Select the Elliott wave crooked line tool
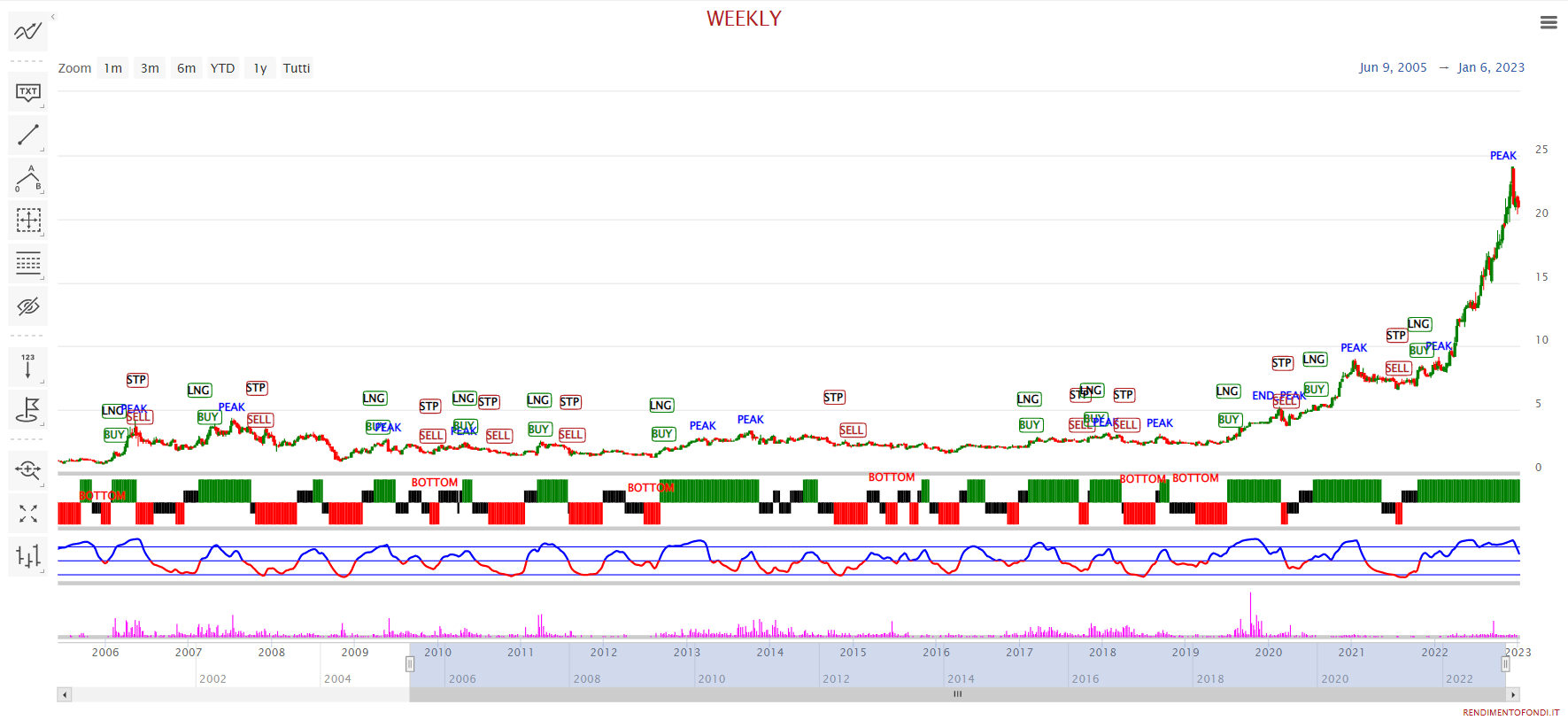1568x720 pixels. coord(27,178)
